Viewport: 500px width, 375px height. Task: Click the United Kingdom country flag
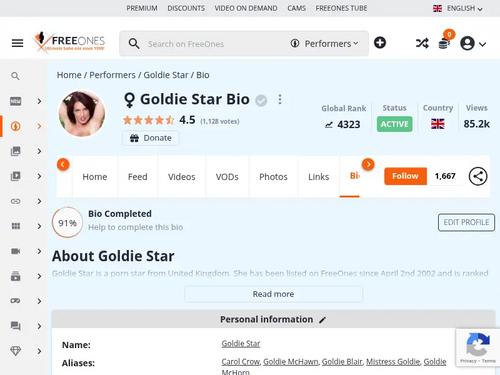coord(438,124)
